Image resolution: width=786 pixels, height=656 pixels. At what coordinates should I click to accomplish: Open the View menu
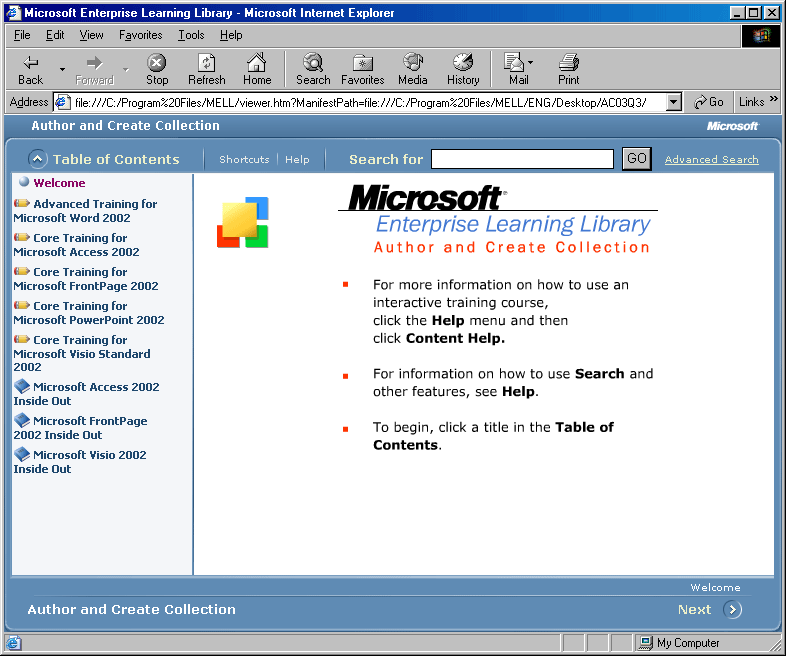point(91,35)
